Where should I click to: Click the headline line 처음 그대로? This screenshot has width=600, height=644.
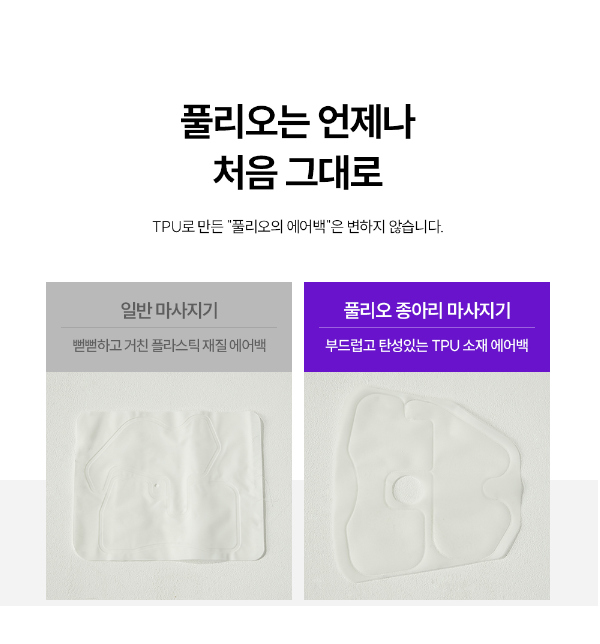(x=298, y=172)
